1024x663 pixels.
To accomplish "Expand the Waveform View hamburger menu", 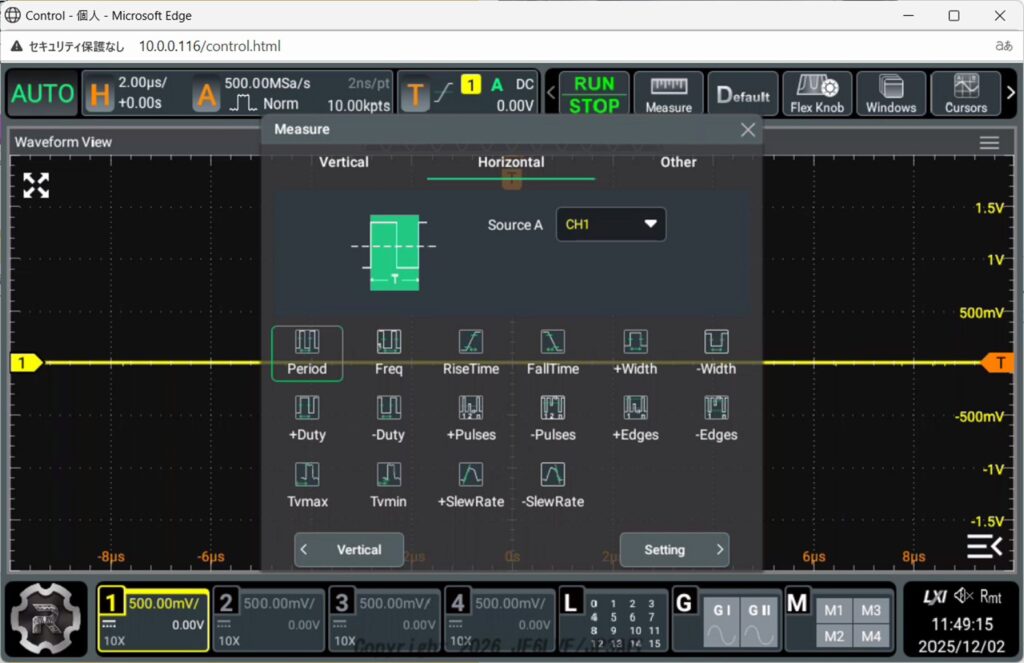I will click(x=989, y=143).
